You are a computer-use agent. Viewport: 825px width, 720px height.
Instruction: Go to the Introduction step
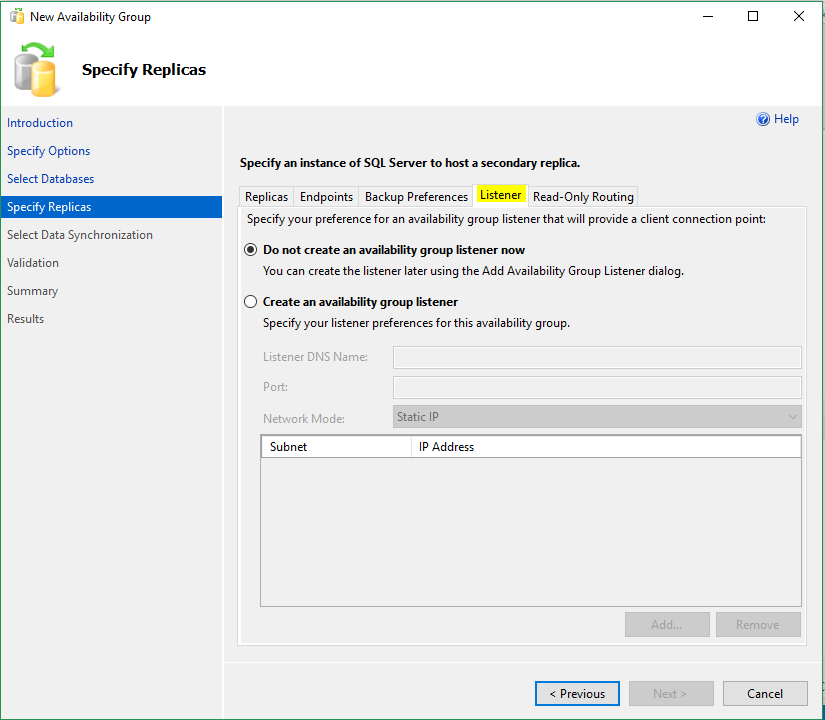pyautogui.click(x=40, y=122)
